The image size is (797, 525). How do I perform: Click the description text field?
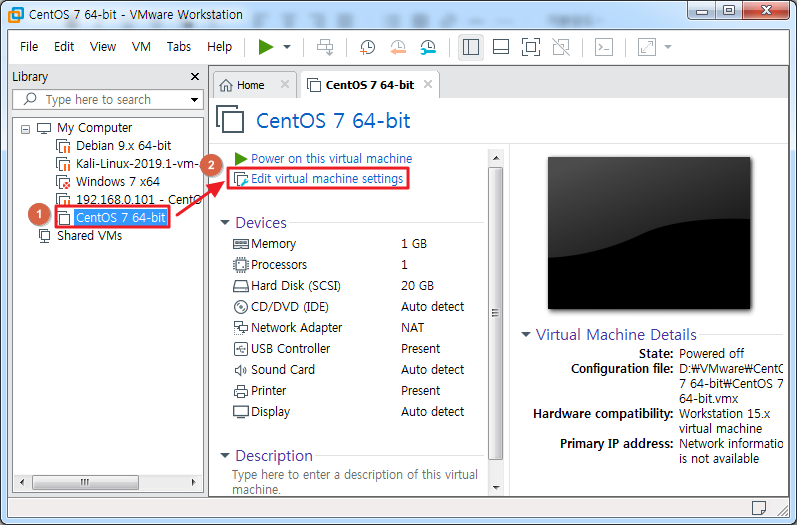click(355, 482)
